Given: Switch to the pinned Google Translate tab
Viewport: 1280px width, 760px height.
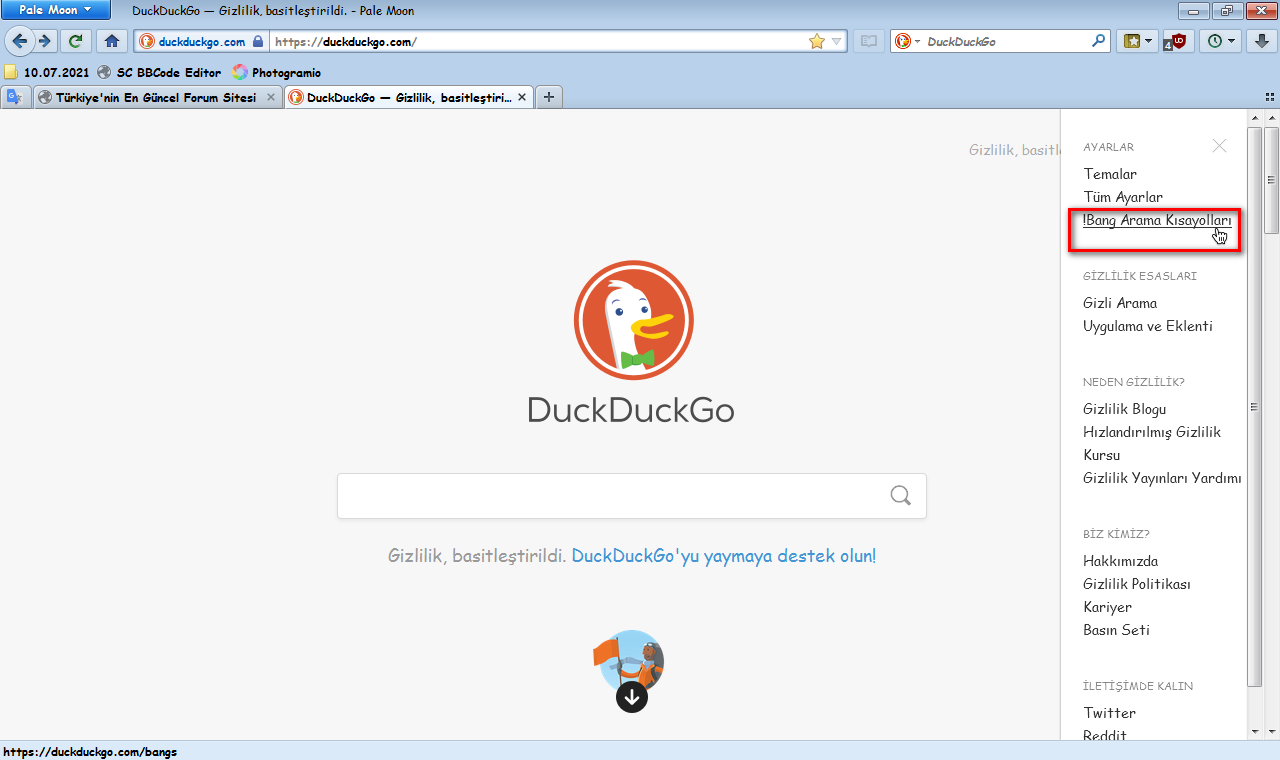Looking at the screenshot, I should point(15,97).
